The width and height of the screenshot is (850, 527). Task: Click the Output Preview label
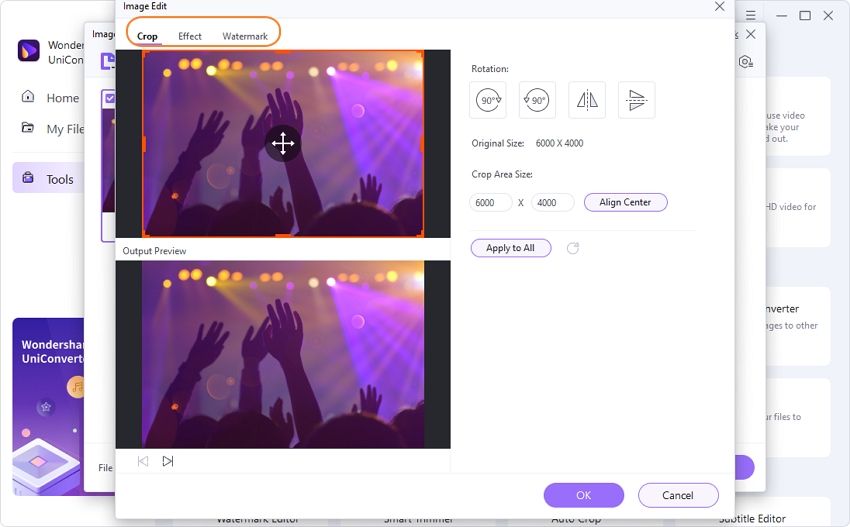(x=154, y=251)
